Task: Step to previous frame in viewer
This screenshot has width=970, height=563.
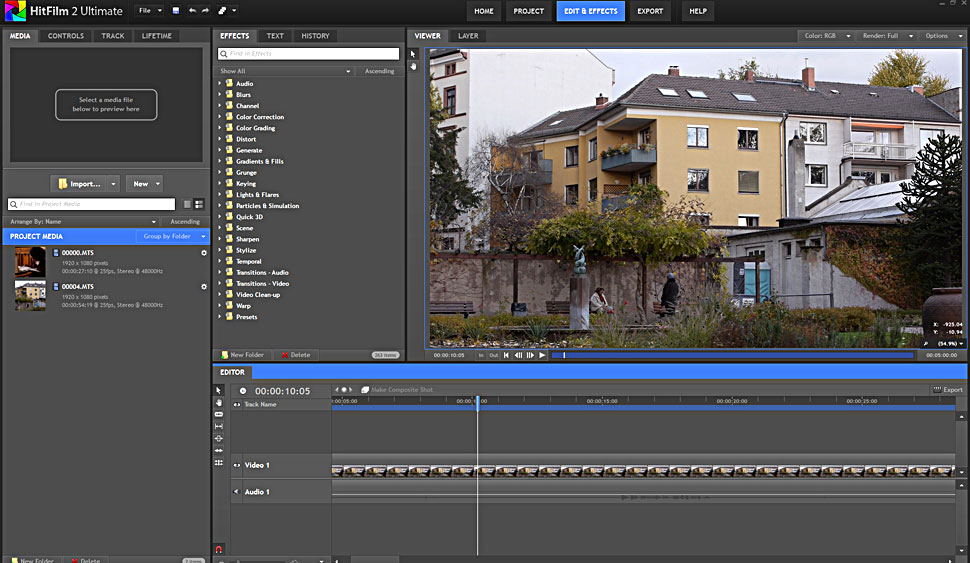Action: coord(519,355)
